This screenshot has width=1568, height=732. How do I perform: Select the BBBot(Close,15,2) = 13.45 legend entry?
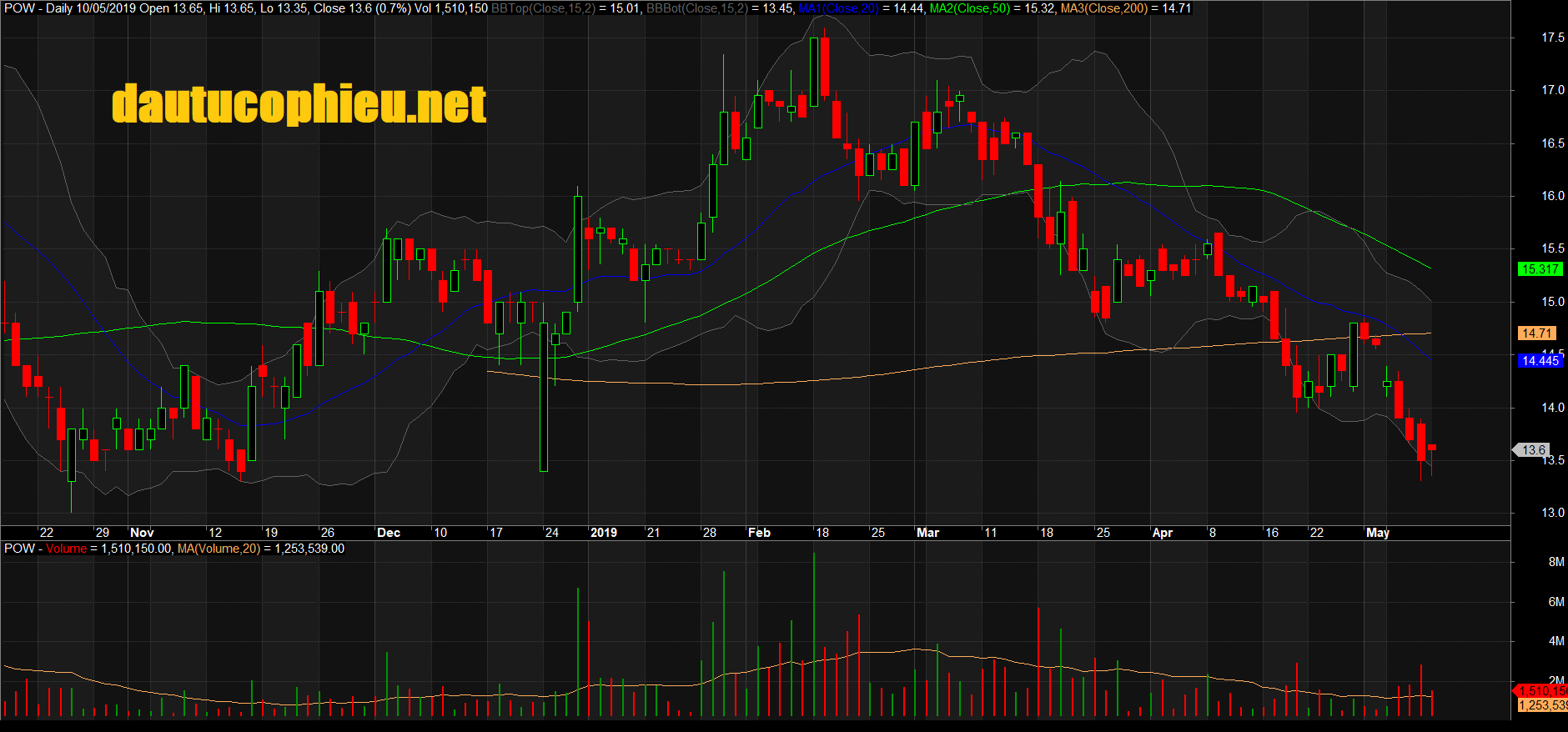click(x=720, y=8)
